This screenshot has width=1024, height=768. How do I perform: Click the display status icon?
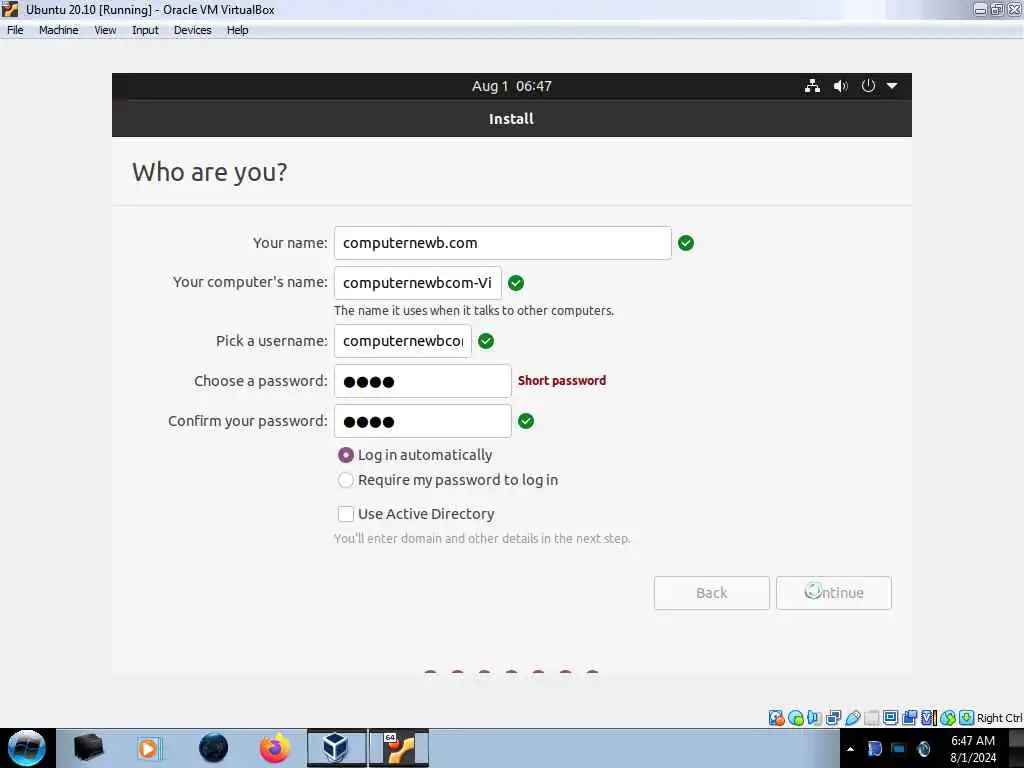pos(890,718)
